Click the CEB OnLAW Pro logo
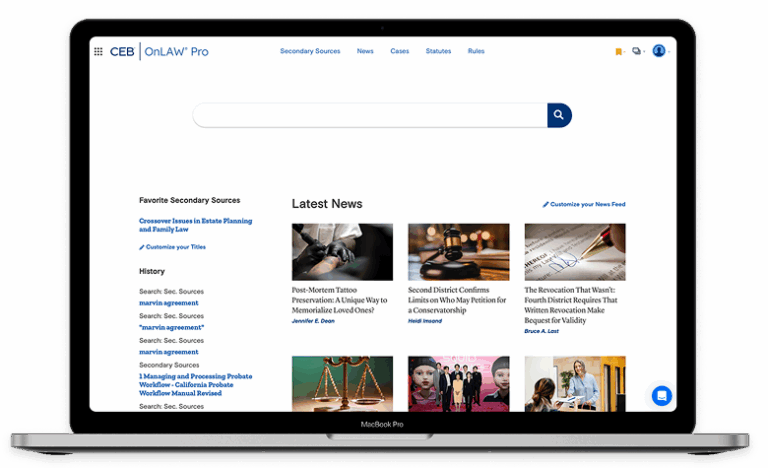The height and width of the screenshot is (468, 768). tap(159, 52)
